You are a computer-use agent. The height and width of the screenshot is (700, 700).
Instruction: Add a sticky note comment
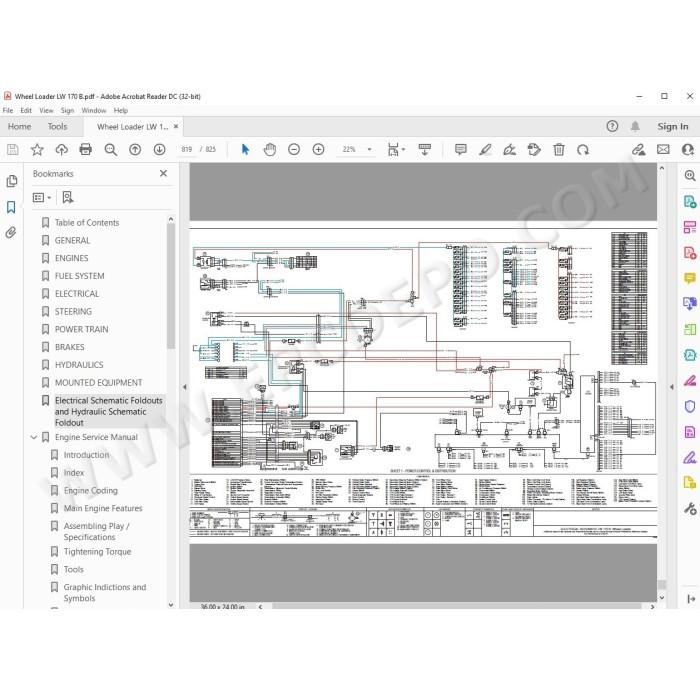pos(461,150)
